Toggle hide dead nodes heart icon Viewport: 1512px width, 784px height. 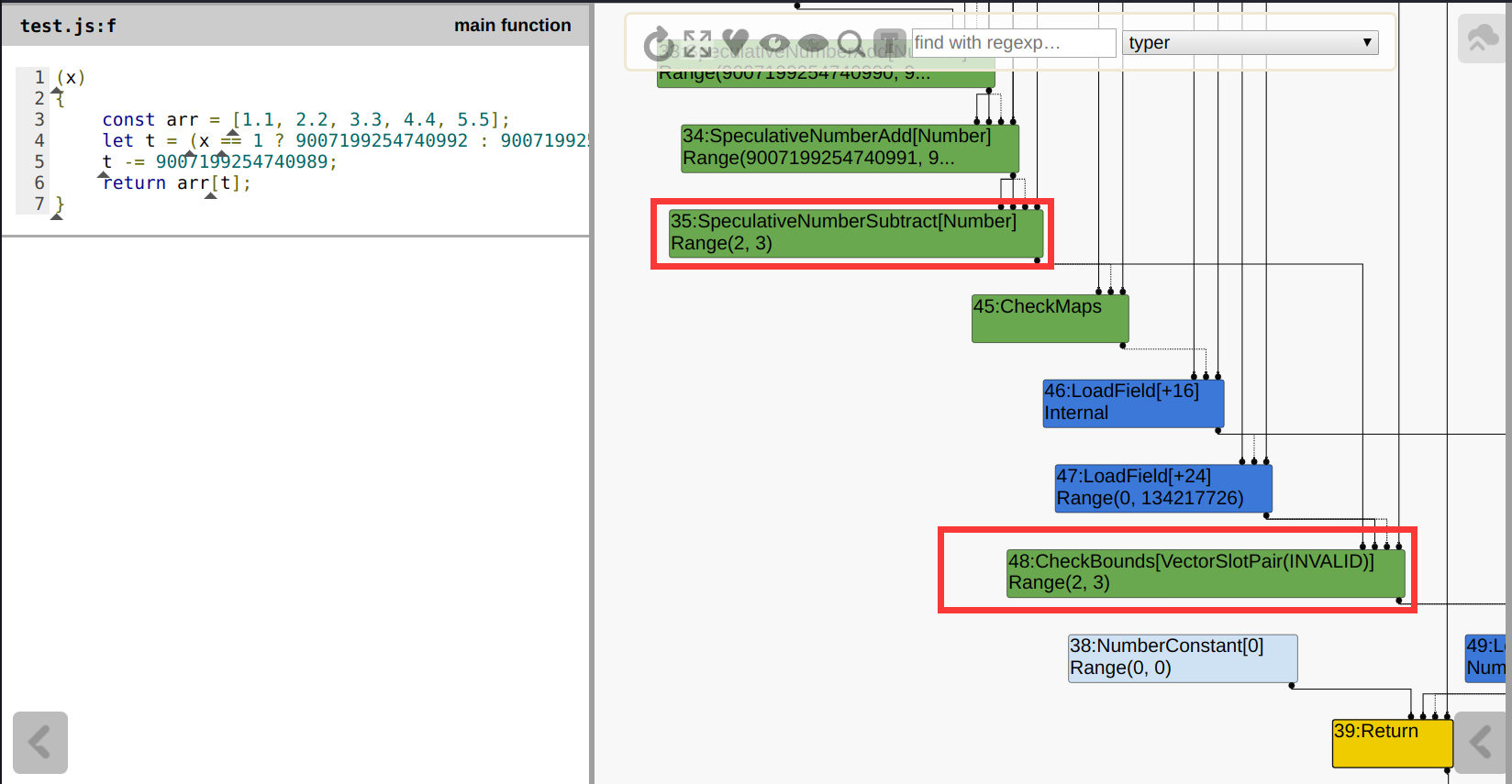(x=735, y=42)
